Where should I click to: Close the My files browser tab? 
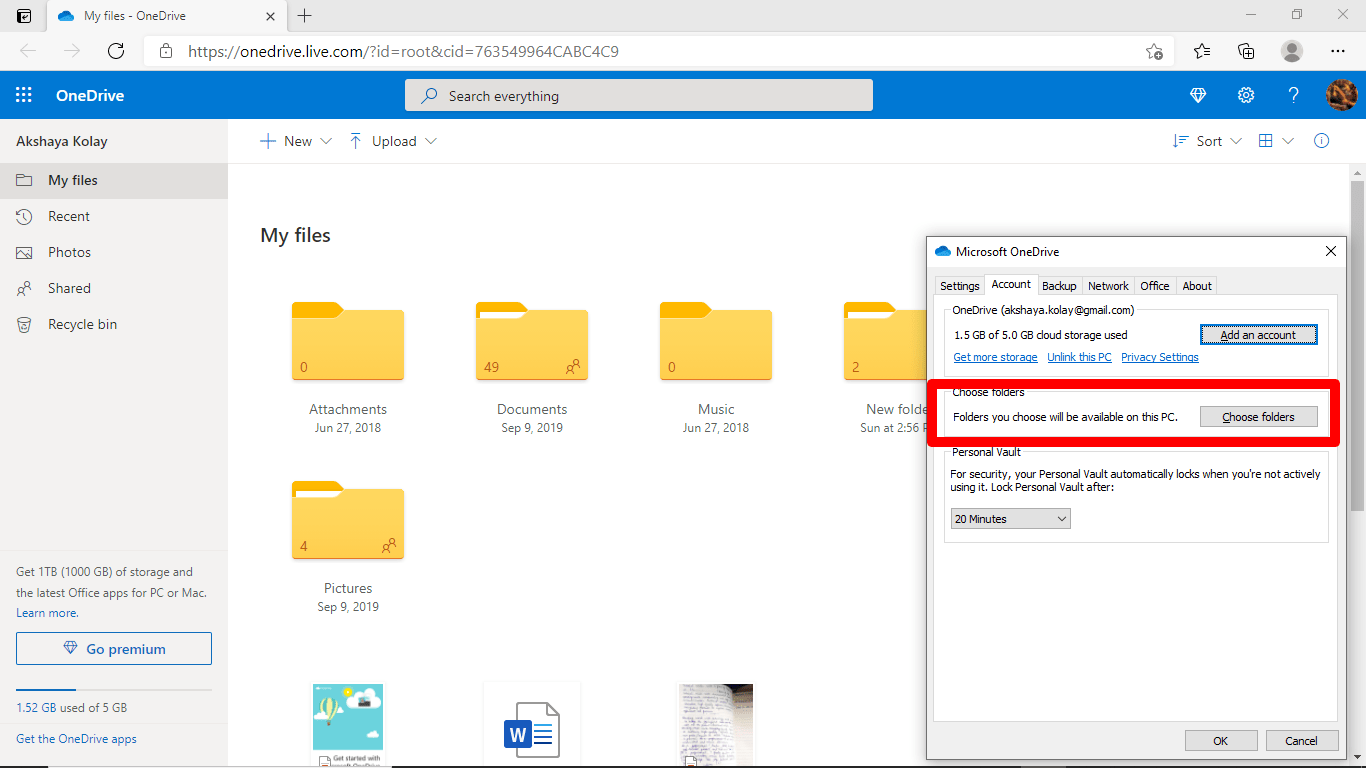pos(270,16)
